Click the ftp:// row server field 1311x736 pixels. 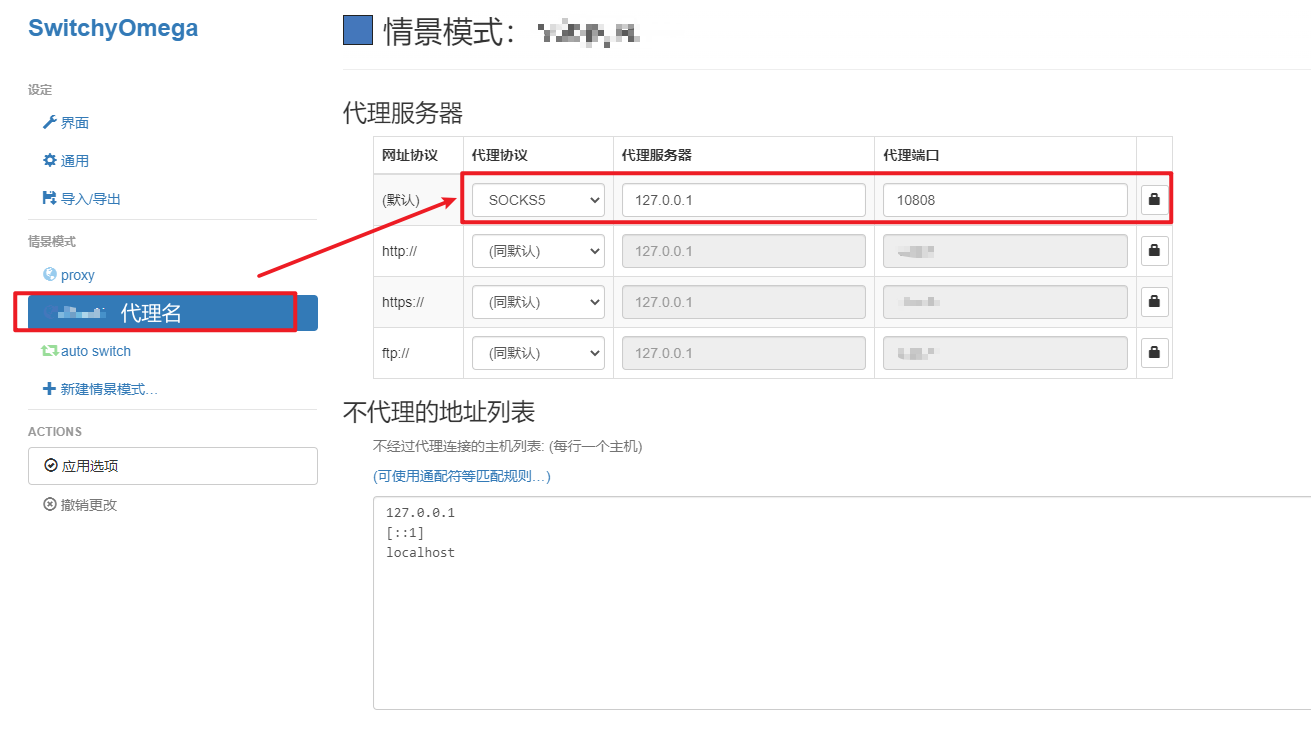pos(744,352)
